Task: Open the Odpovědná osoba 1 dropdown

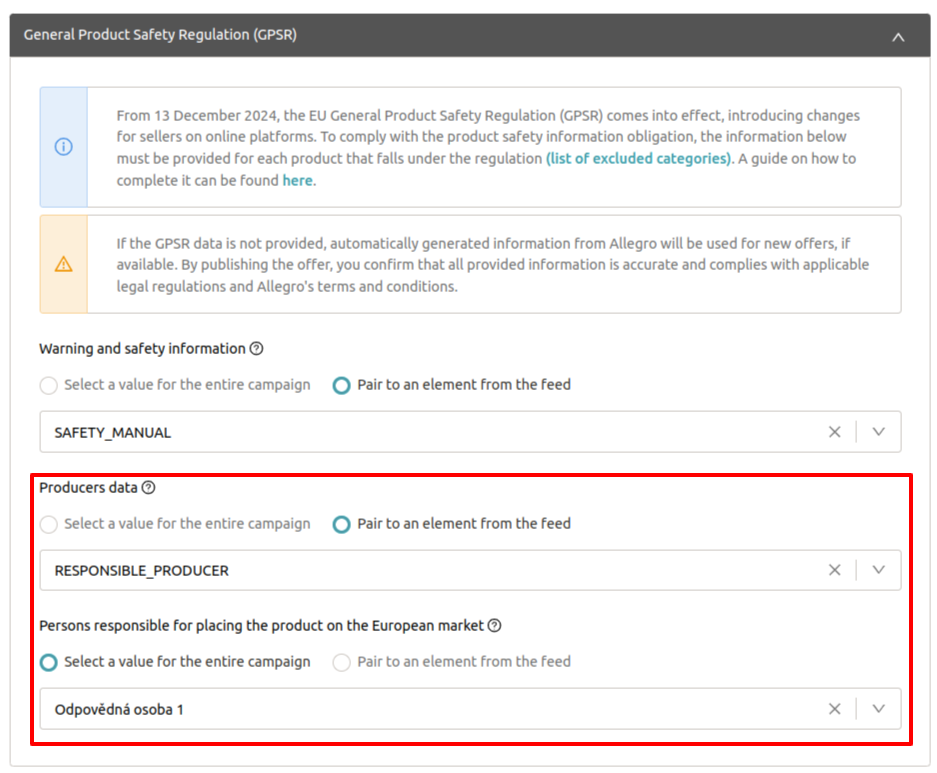Action: coord(879,709)
